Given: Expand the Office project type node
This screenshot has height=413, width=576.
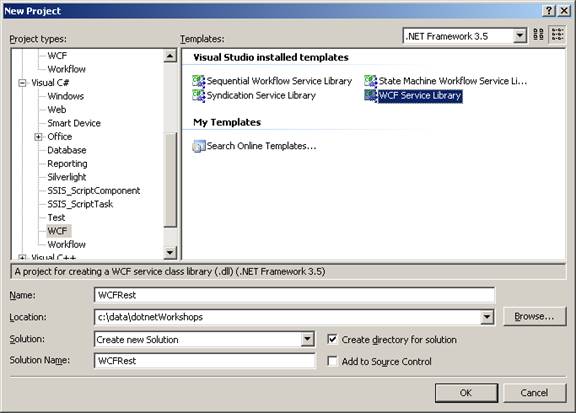Looking at the screenshot, I should tap(38, 137).
